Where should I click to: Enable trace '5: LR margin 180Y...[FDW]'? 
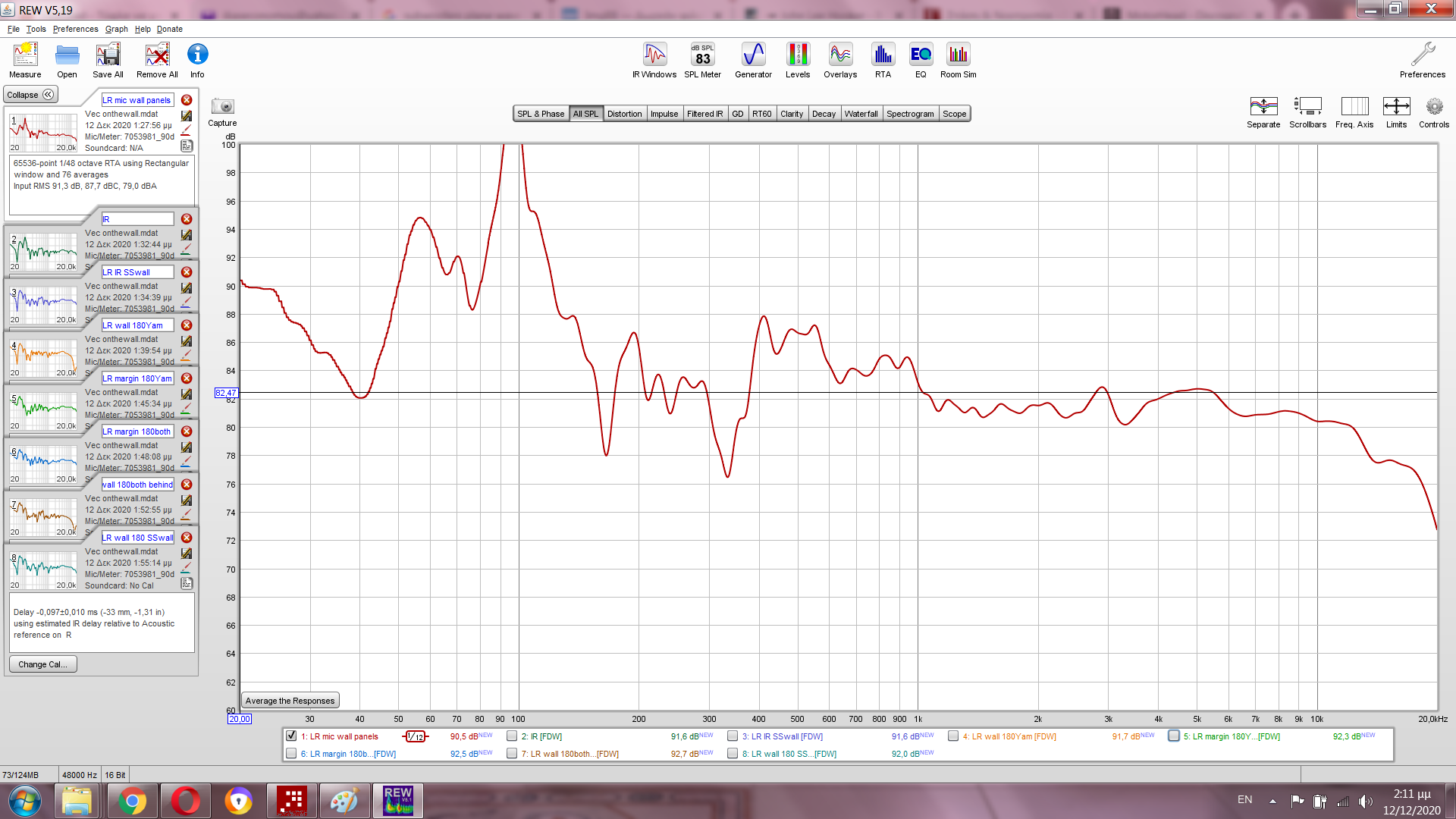pyautogui.click(x=1174, y=736)
